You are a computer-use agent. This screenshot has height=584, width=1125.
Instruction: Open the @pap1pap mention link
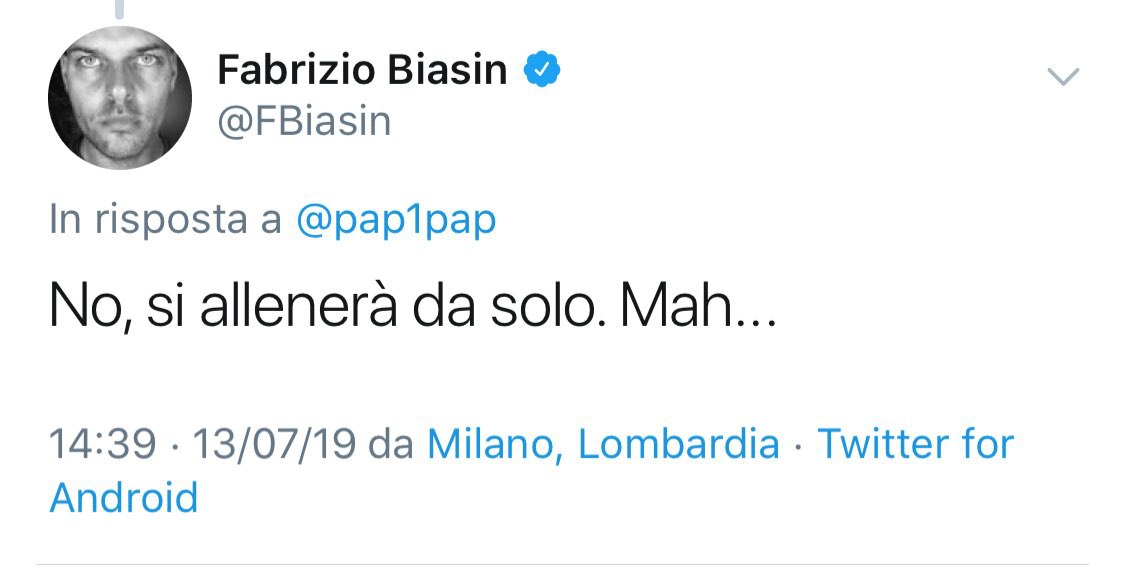pyautogui.click(x=396, y=221)
